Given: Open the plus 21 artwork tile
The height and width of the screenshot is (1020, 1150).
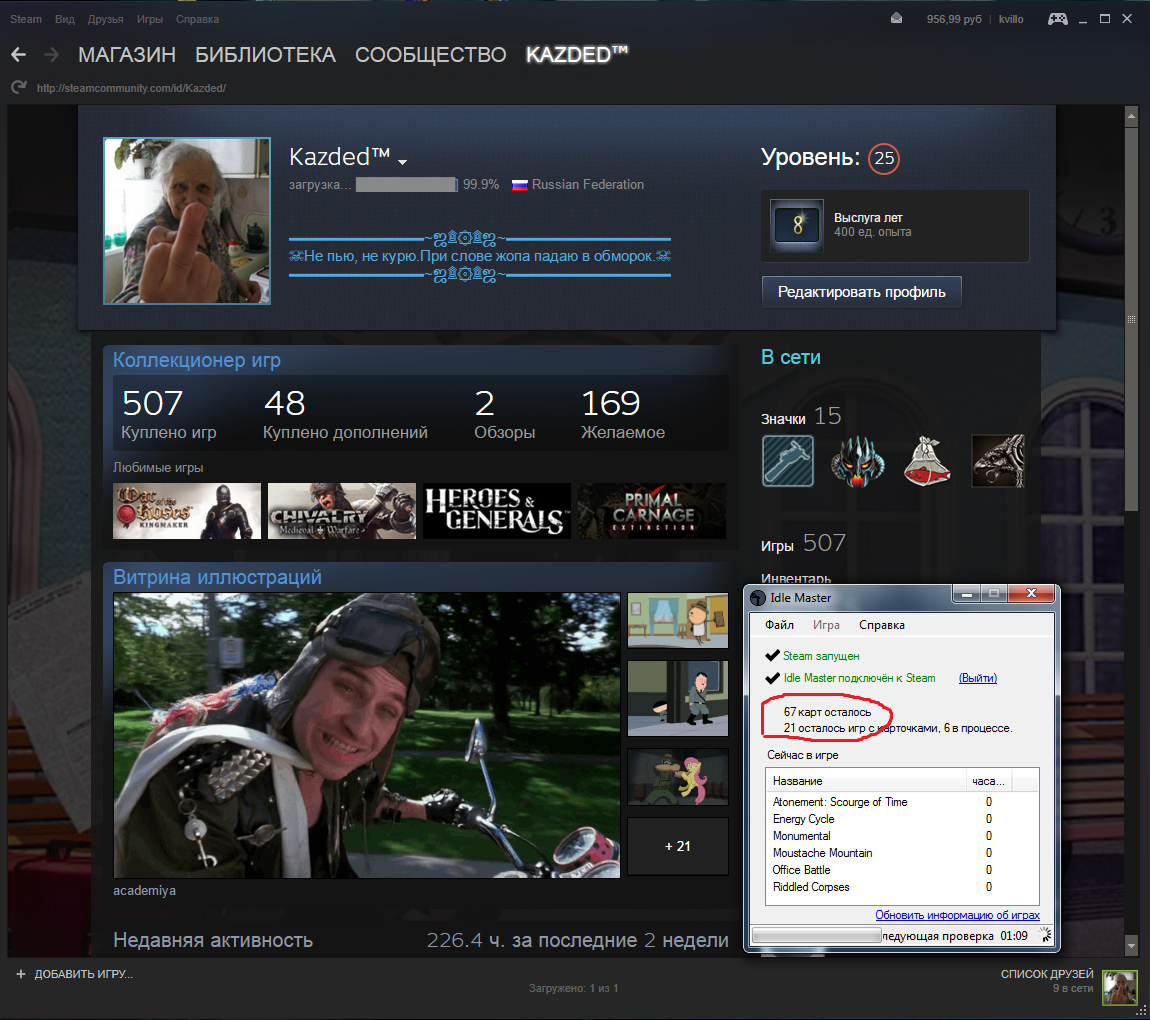Looking at the screenshot, I should [x=678, y=846].
